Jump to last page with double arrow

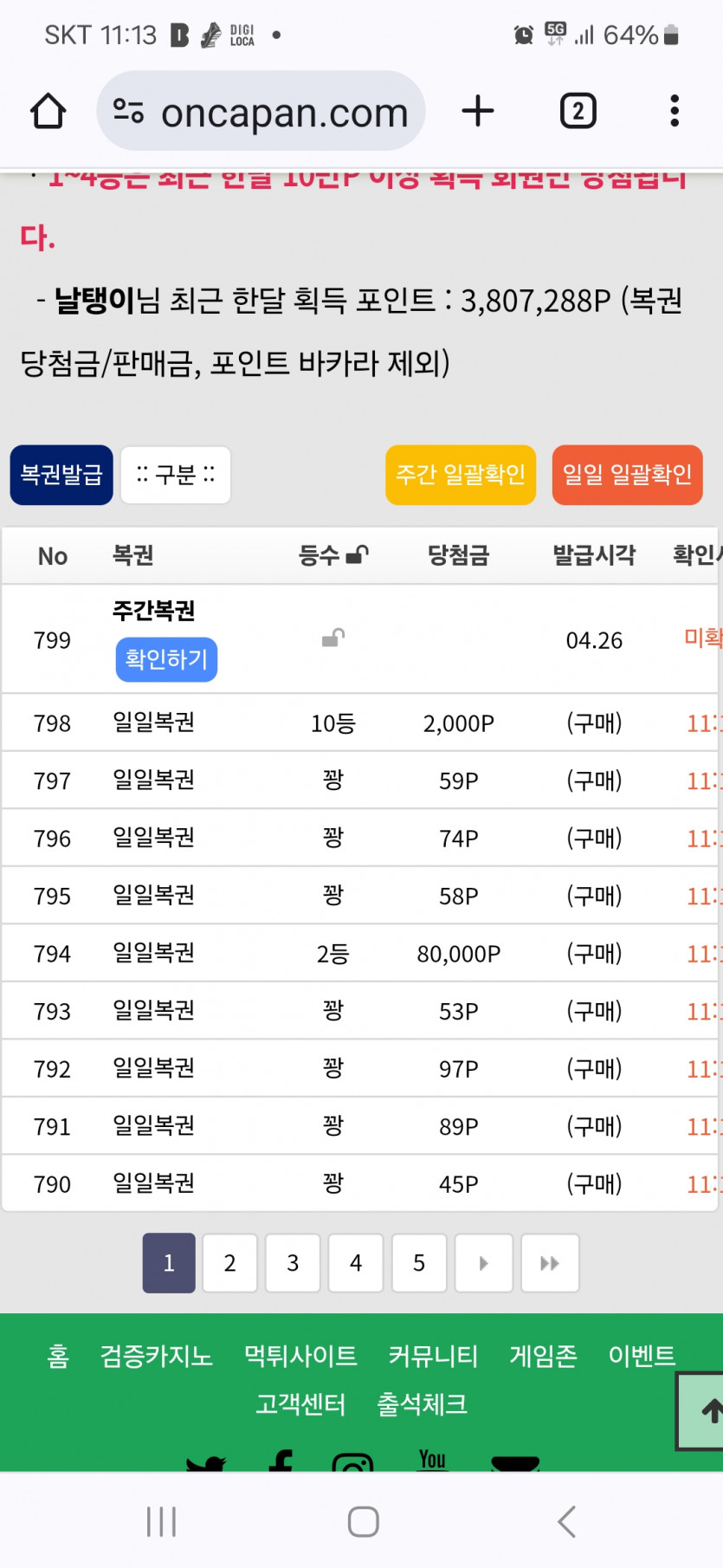[549, 1263]
